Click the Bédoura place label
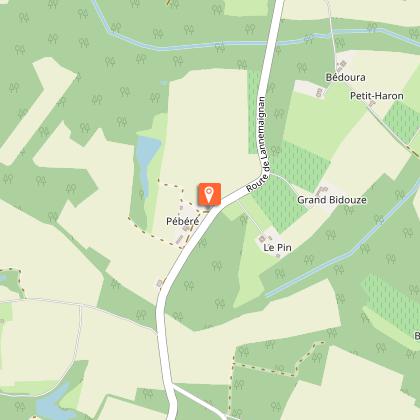 (345, 77)
